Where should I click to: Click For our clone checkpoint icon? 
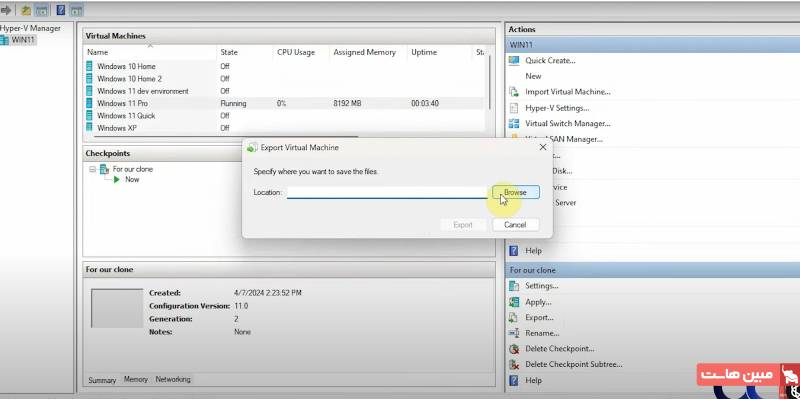[104, 169]
